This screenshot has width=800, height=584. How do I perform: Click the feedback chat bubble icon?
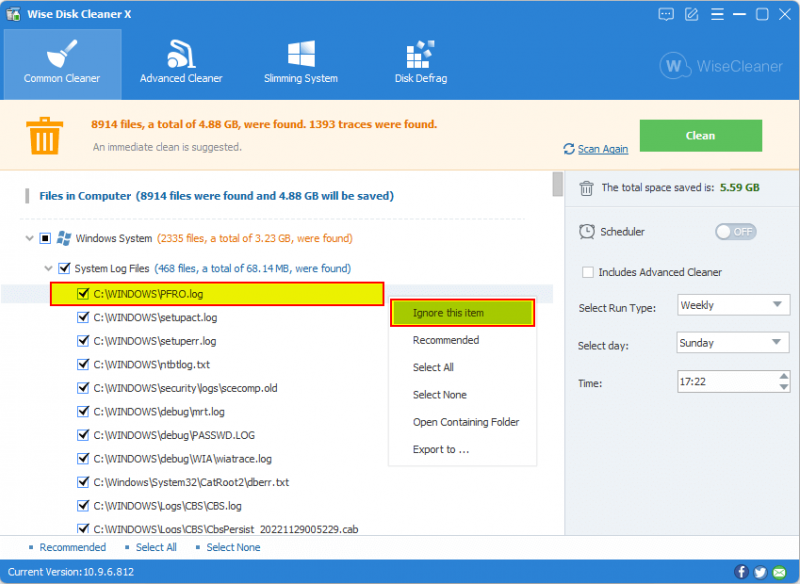(666, 14)
